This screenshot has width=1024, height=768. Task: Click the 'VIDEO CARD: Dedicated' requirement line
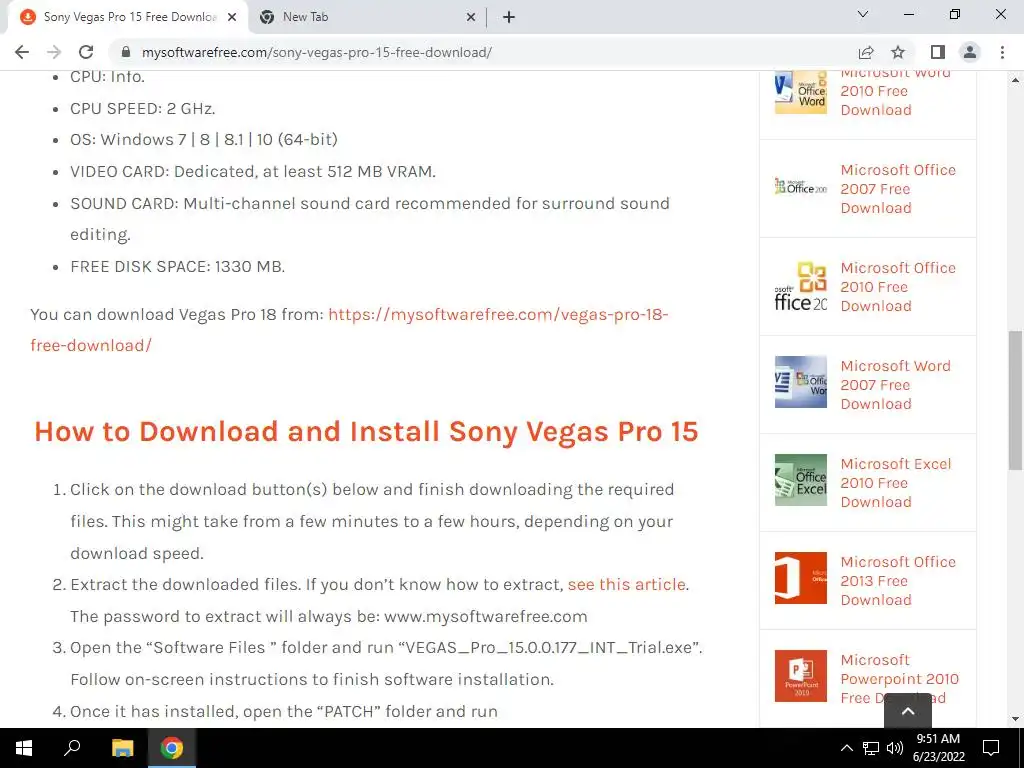pos(253,172)
